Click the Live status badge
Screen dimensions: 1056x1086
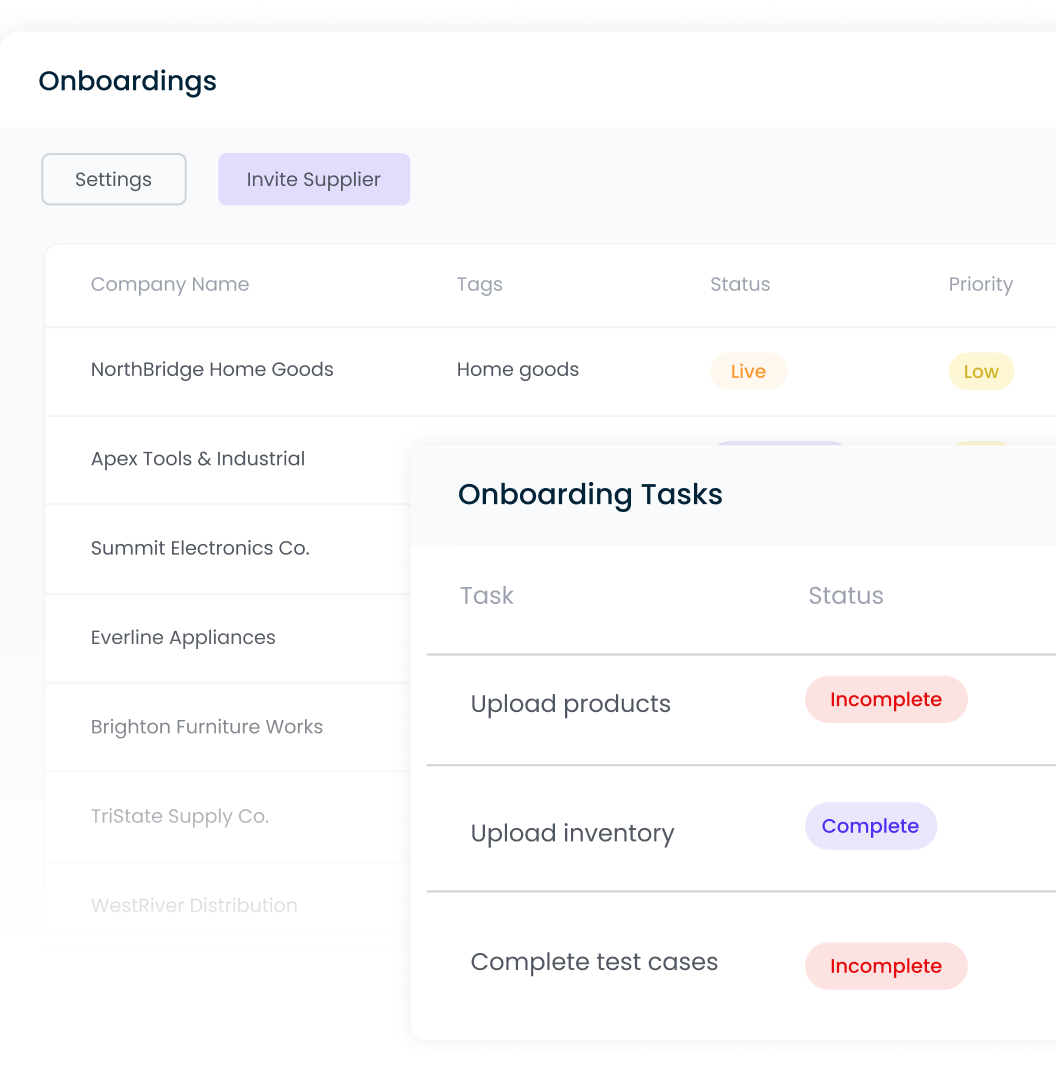coord(748,371)
